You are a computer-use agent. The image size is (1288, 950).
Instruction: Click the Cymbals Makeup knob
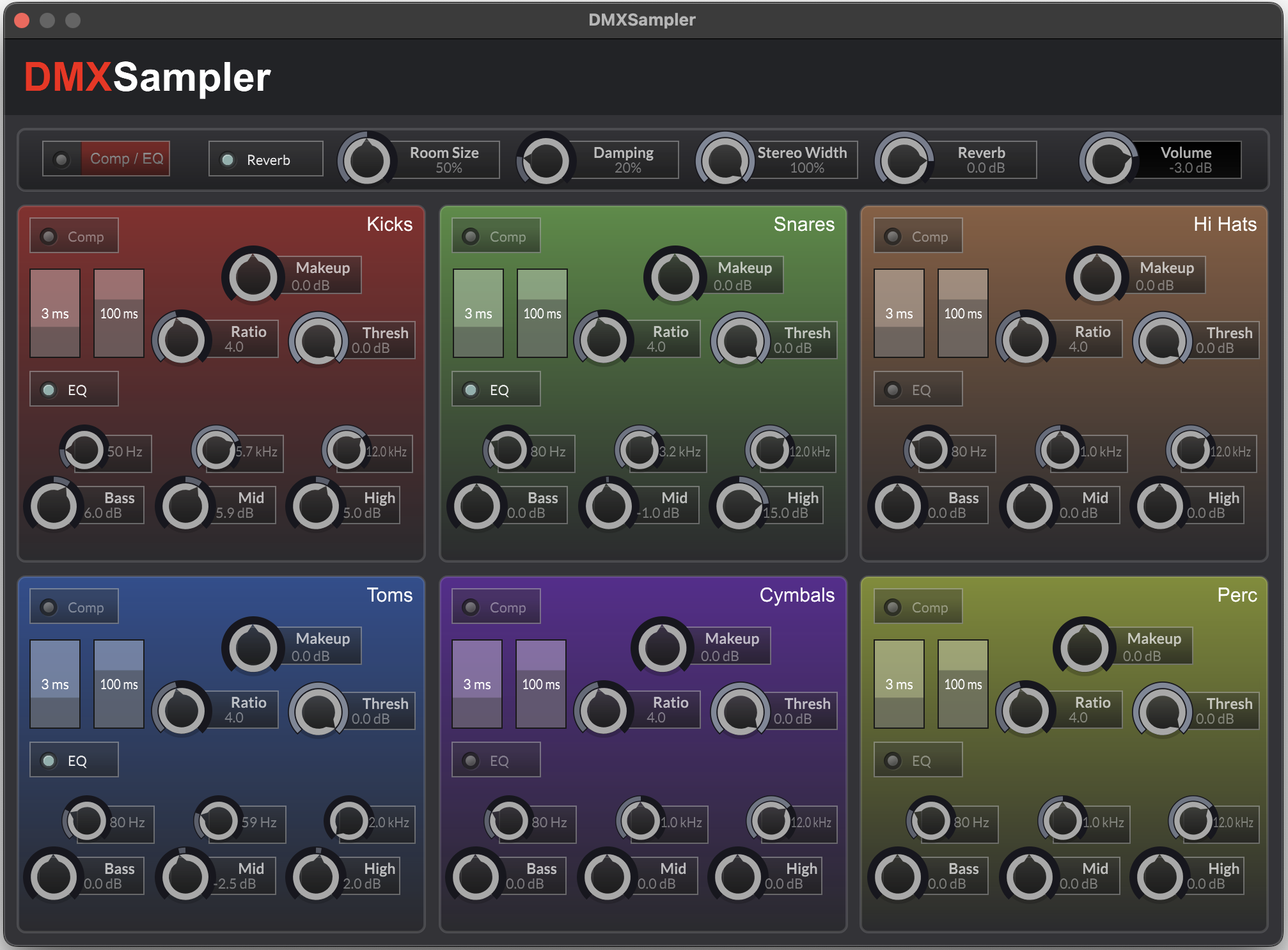pos(663,648)
